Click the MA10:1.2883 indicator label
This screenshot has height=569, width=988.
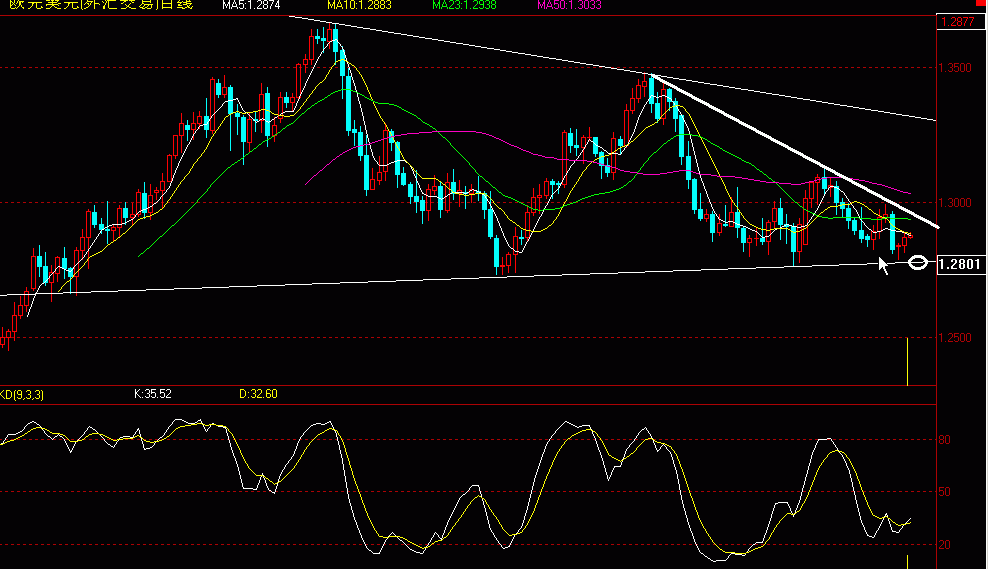click(x=359, y=5)
